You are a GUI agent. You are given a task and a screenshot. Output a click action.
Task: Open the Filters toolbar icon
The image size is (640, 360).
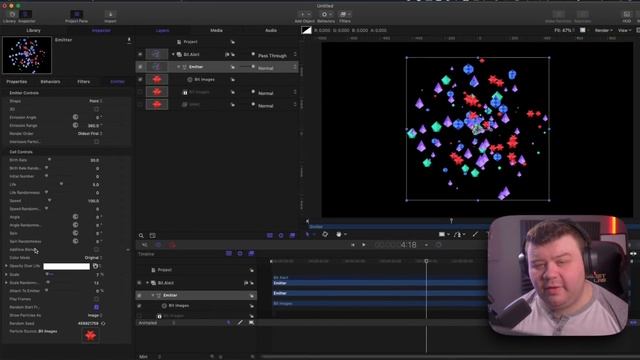coord(344,15)
